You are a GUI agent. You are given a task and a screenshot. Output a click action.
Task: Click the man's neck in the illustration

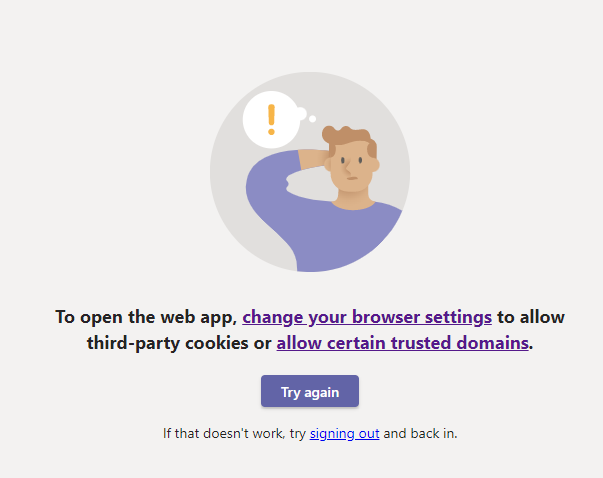(353, 200)
